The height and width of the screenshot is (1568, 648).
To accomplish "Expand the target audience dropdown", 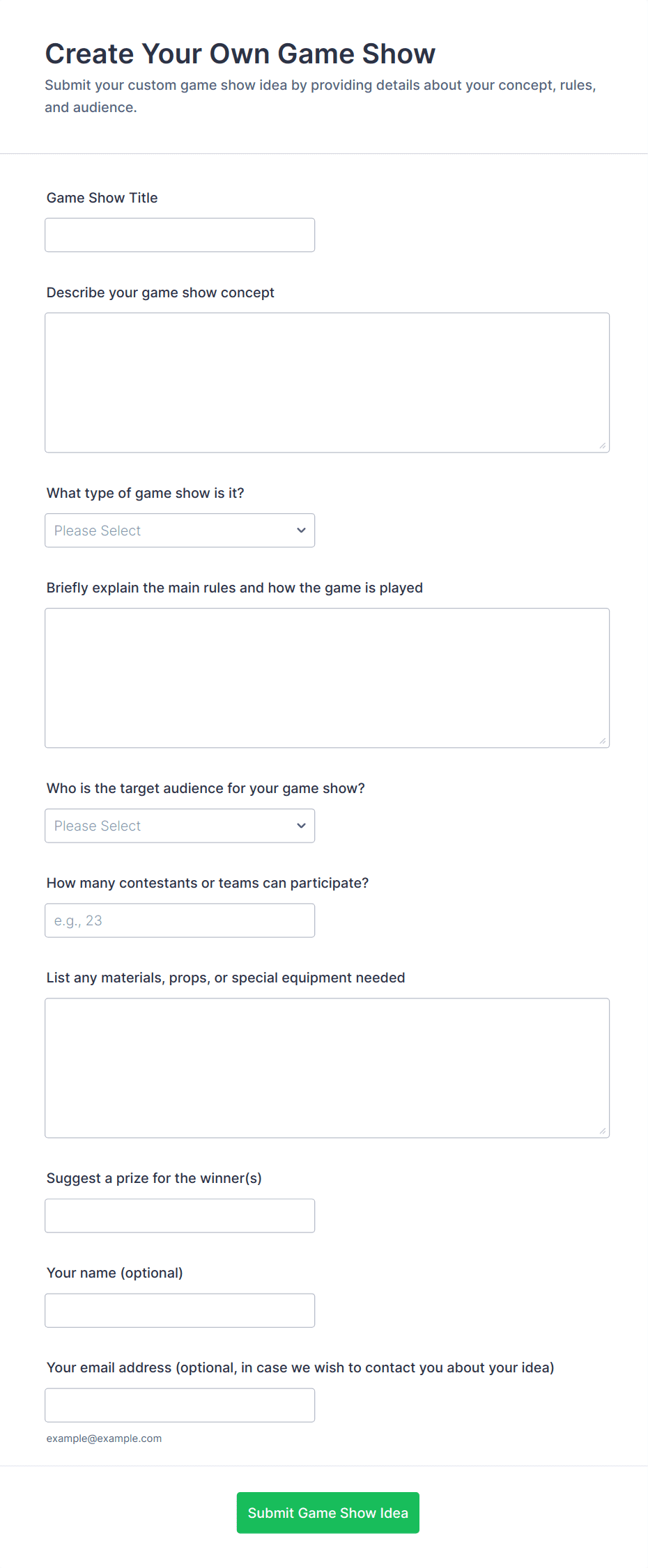I will tap(180, 826).
